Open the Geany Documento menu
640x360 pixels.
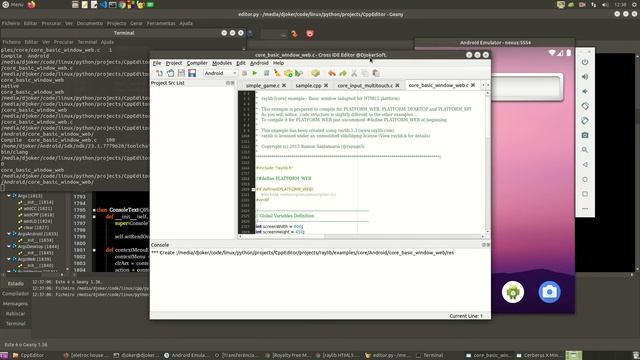[x=90, y=23]
